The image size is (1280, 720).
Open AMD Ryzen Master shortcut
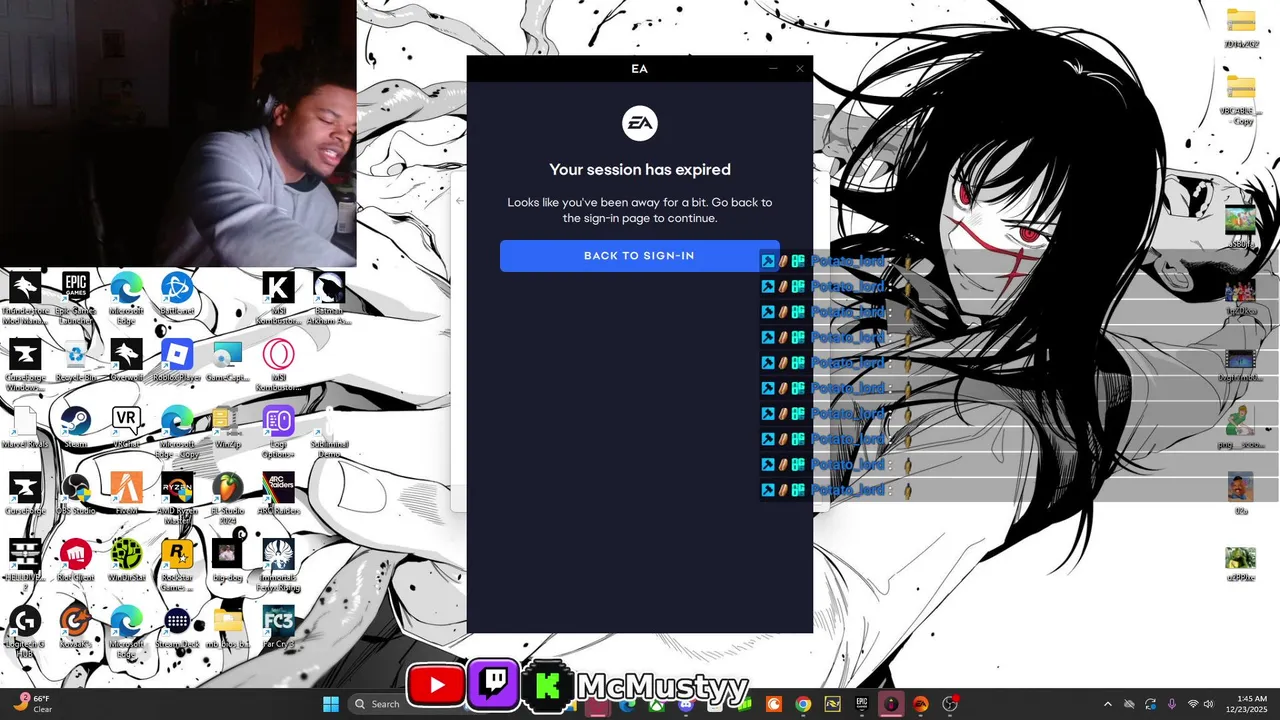point(177,498)
